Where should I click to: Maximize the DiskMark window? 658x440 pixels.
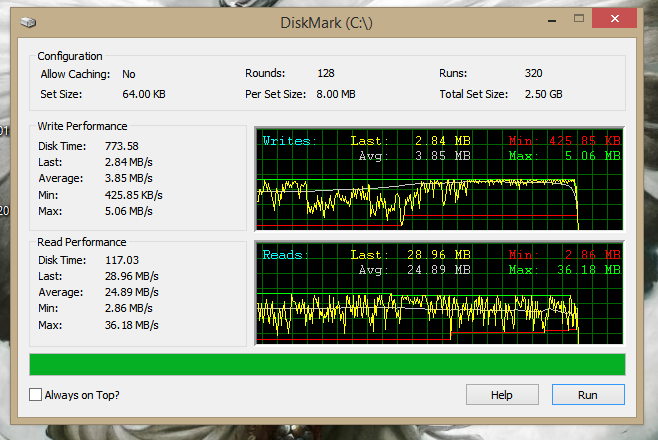579,18
